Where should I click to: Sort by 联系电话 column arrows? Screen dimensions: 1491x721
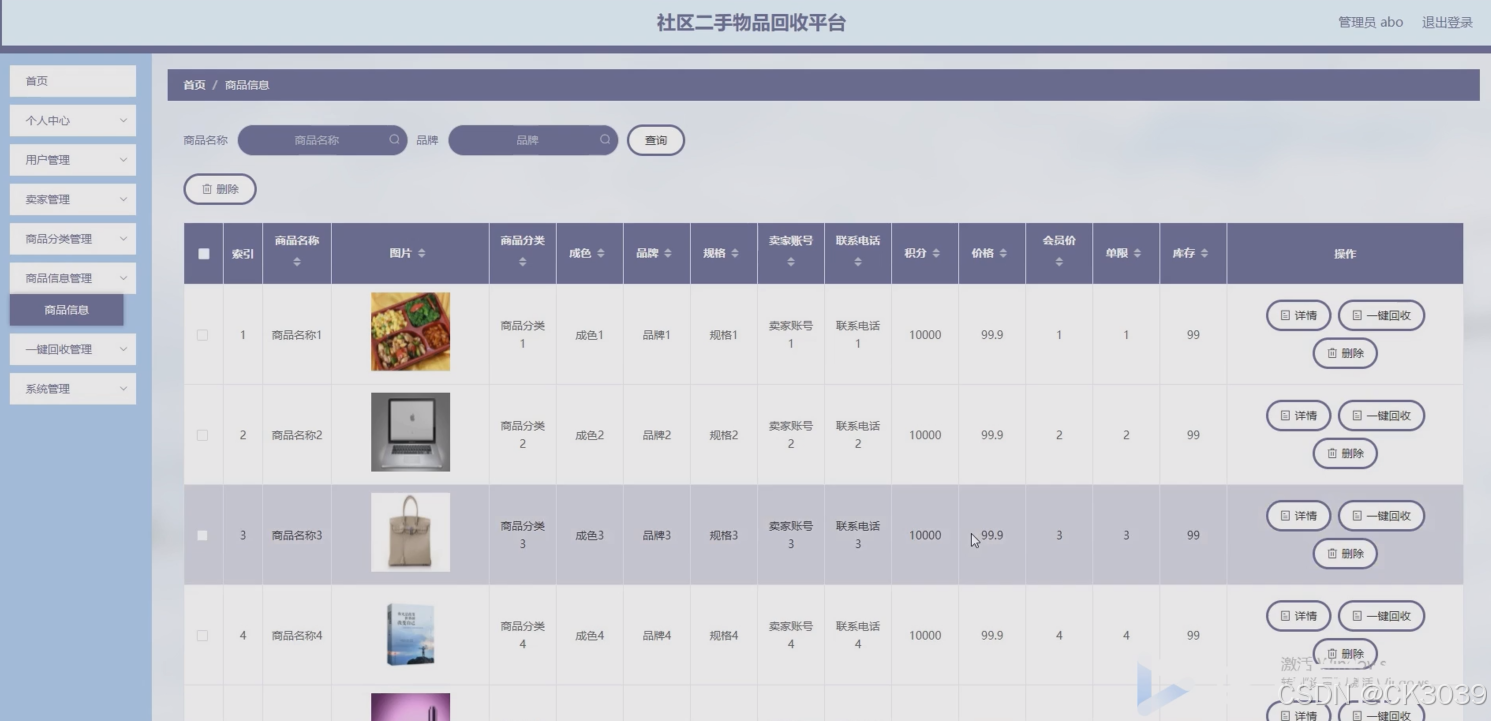[x=858, y=262]
